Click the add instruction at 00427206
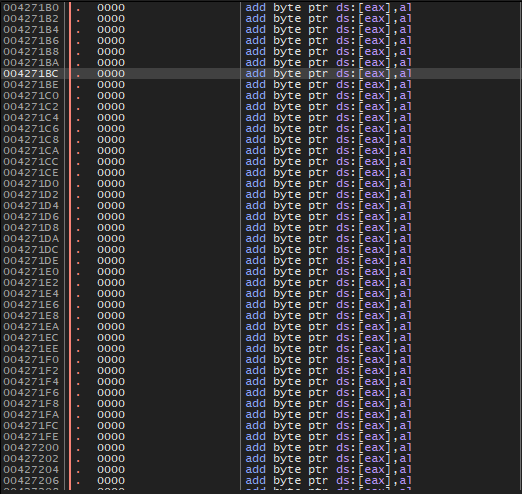The image size is (522, 494). click(328, 481)
